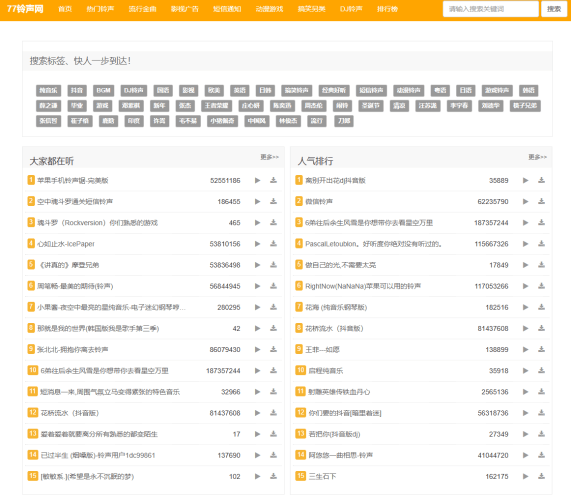The width and height of the screenshot is (571, 500).
Task: Select the BGM tag
Action: (103, 90)
